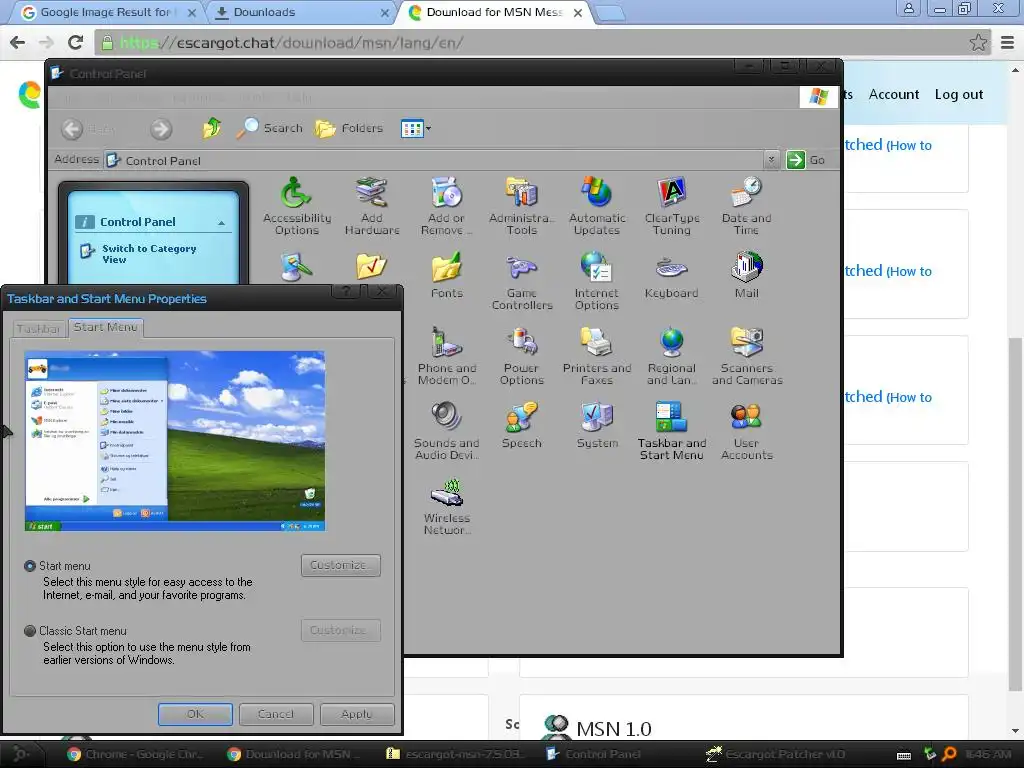Open Phone and Modem Options icon

447,356
